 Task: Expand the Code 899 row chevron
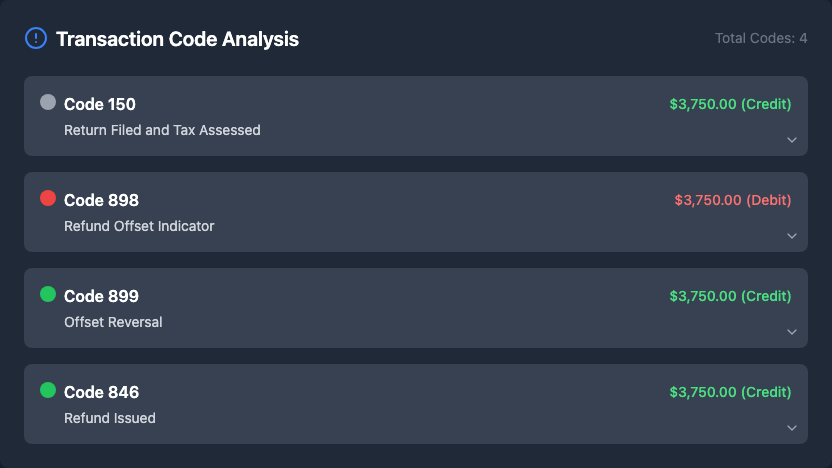point(792,332)
